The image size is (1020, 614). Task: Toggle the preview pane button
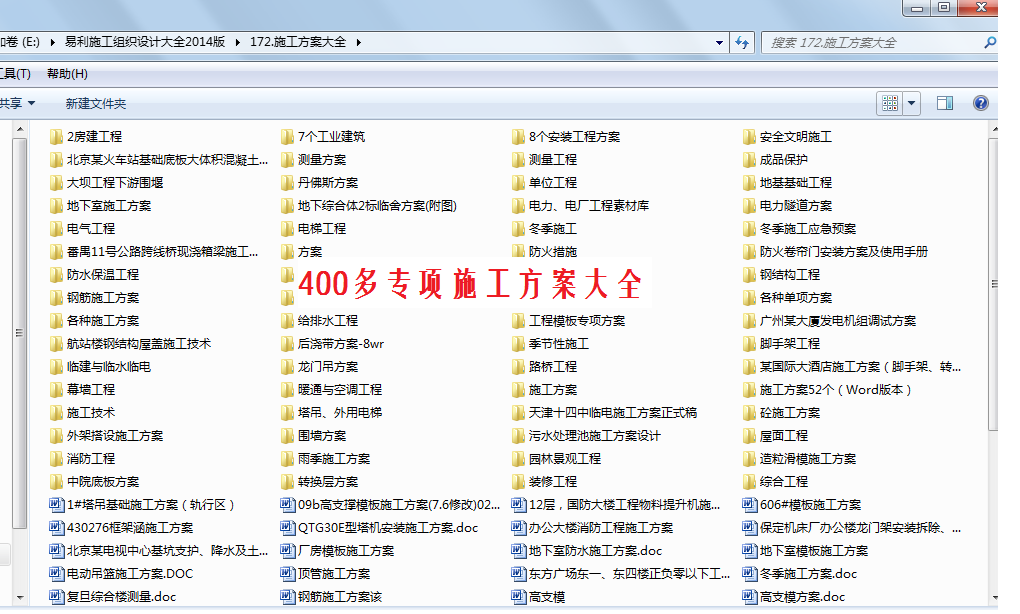945,103
